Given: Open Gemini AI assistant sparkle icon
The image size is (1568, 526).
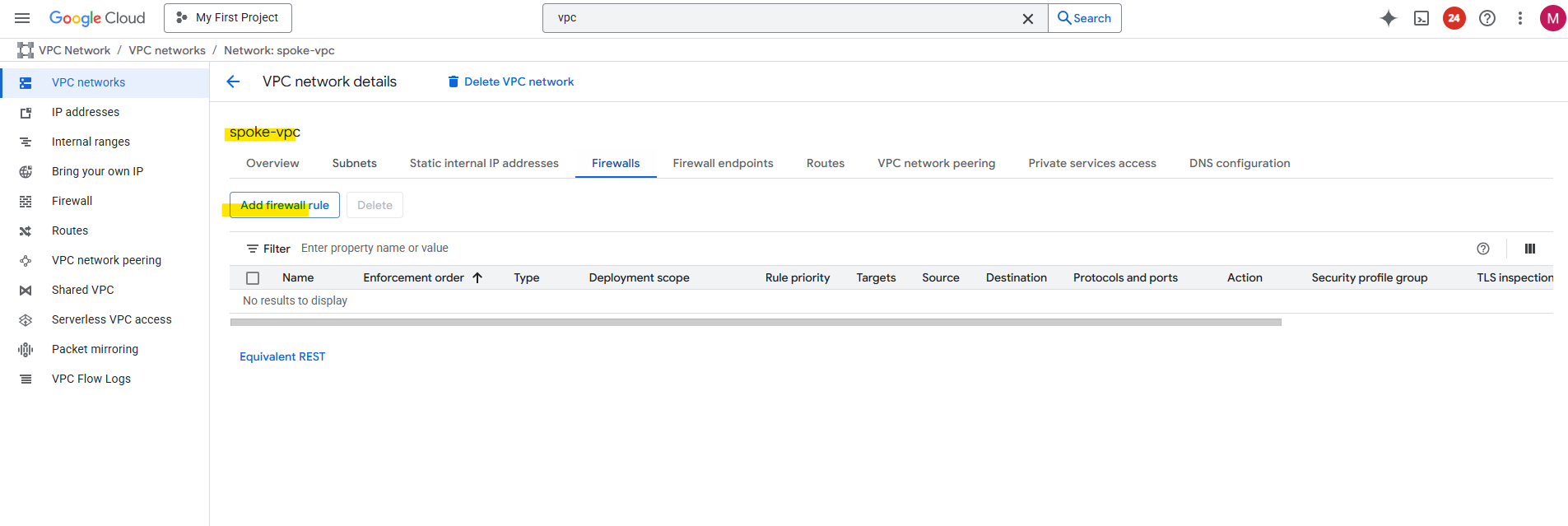Looking at the screenshot, I should pos(1388,18).
